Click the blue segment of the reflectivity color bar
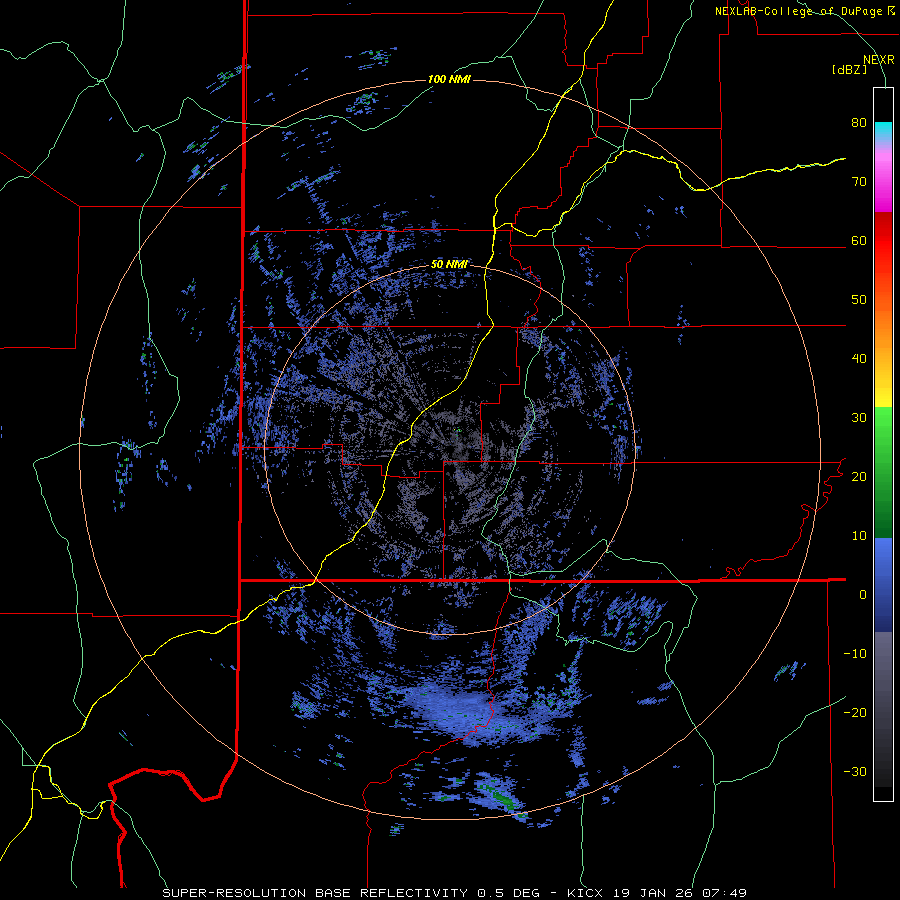900x900 pixels. coord(883,585)
